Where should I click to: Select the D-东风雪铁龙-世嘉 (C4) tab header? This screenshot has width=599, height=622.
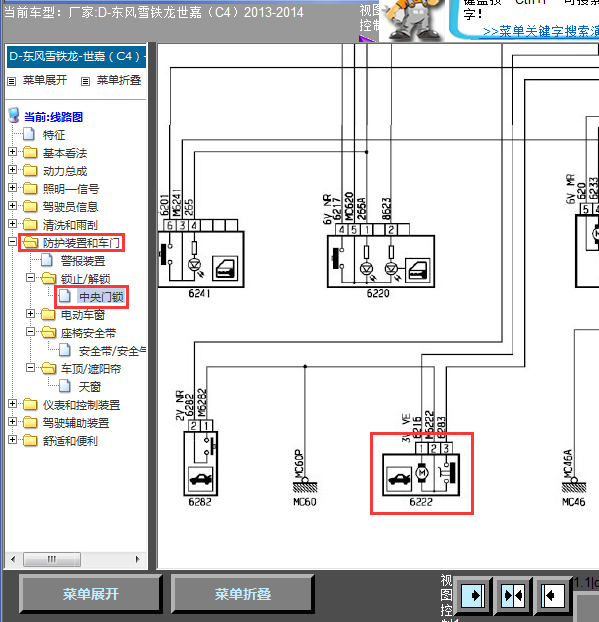point(77,56)
